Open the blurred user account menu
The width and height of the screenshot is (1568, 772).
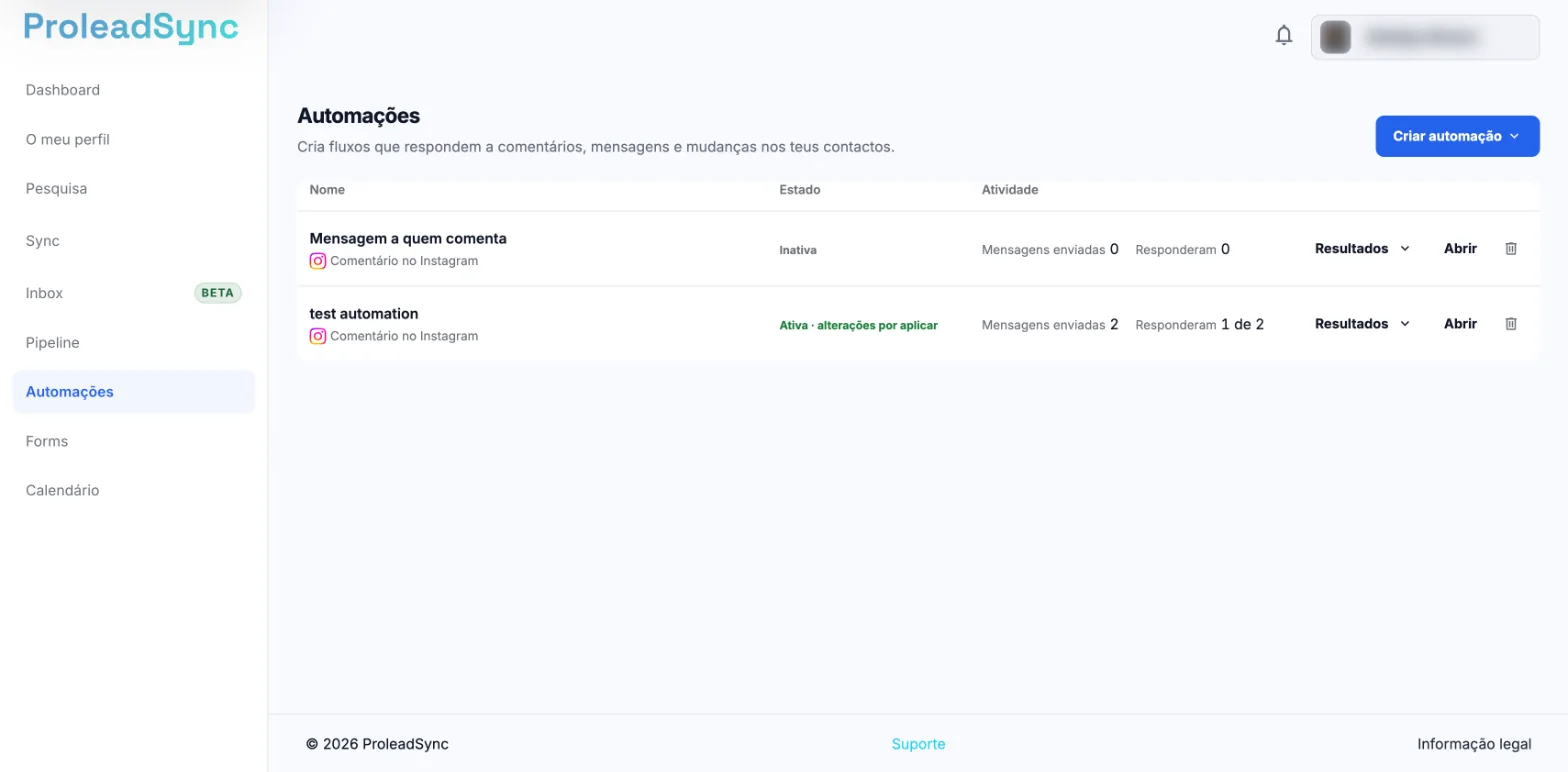pyautogui.click(x=1425, y=37)
